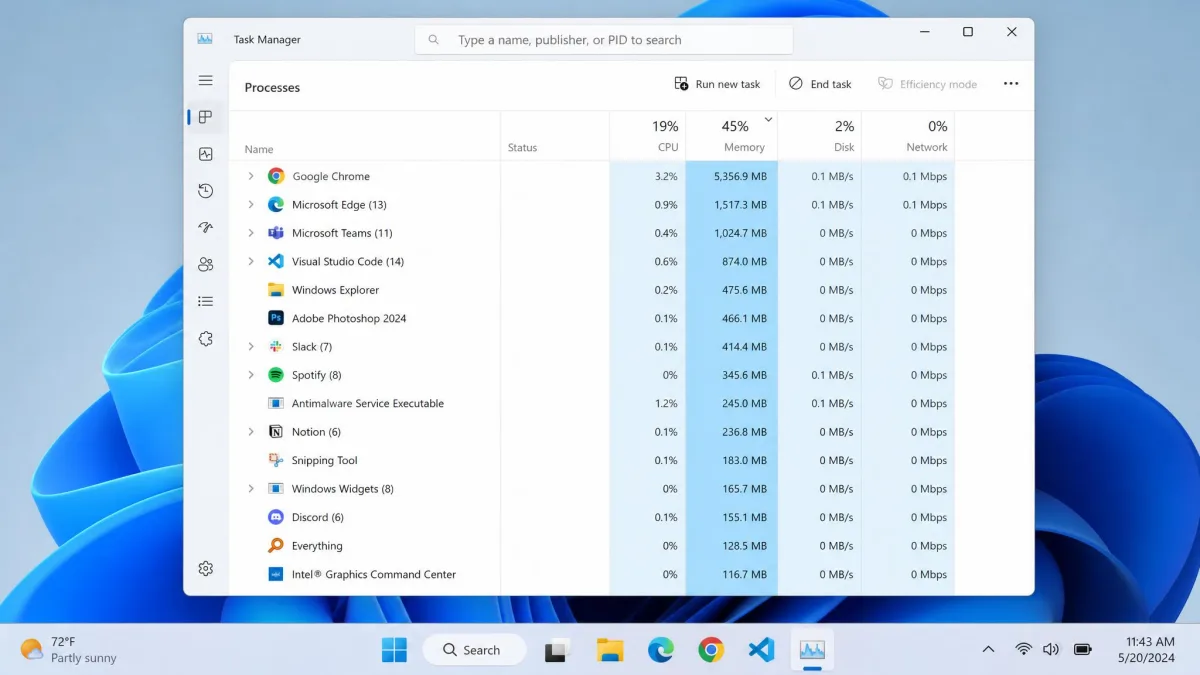Click the Visual Studio Code process icon
The height and width of the screenshot is (675, 1200).
pos(276,261)
